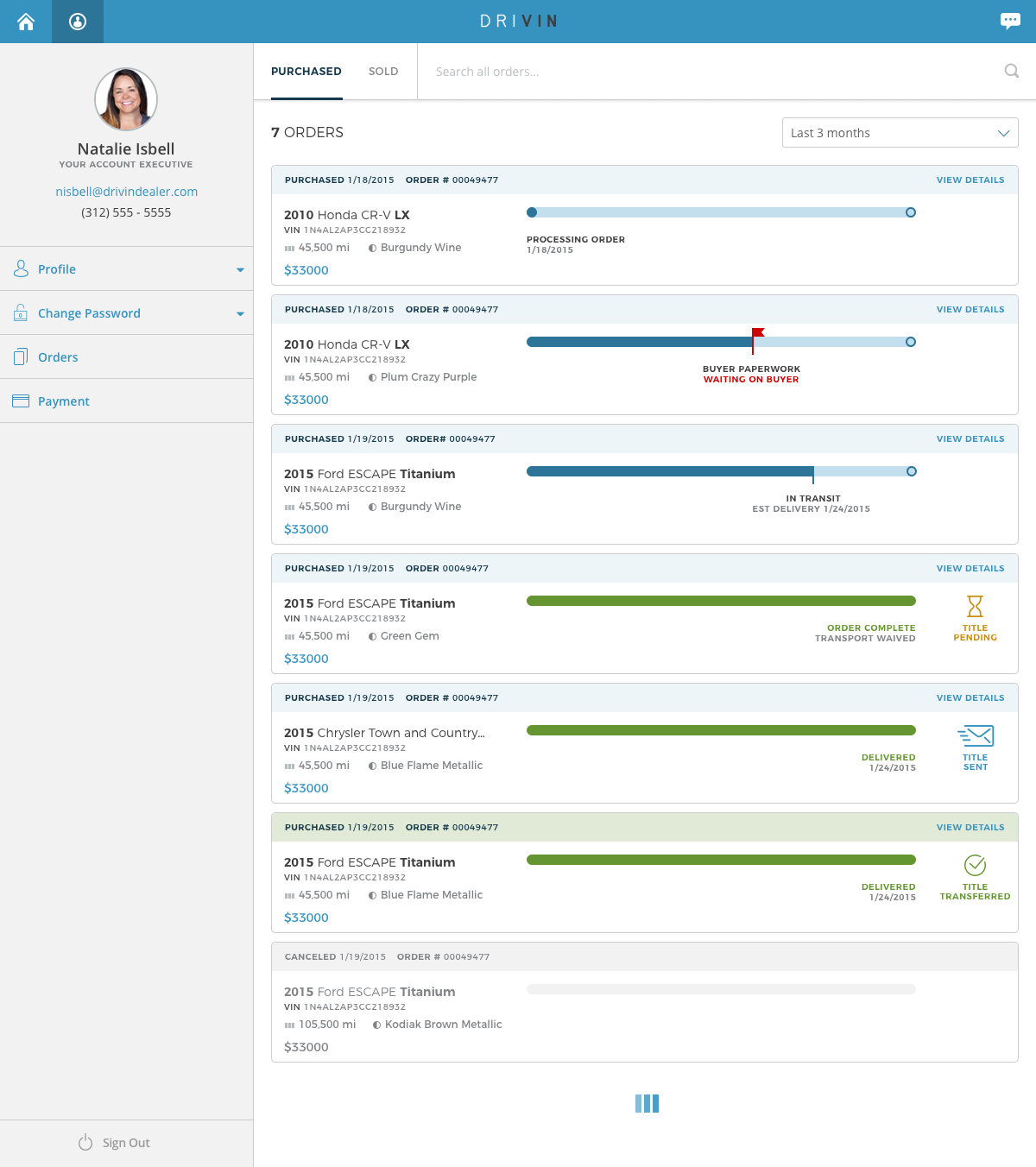View details of Processing Order Honda CR-V
The height and width of the screenshot is (1167, 1036).
[970, 180]
